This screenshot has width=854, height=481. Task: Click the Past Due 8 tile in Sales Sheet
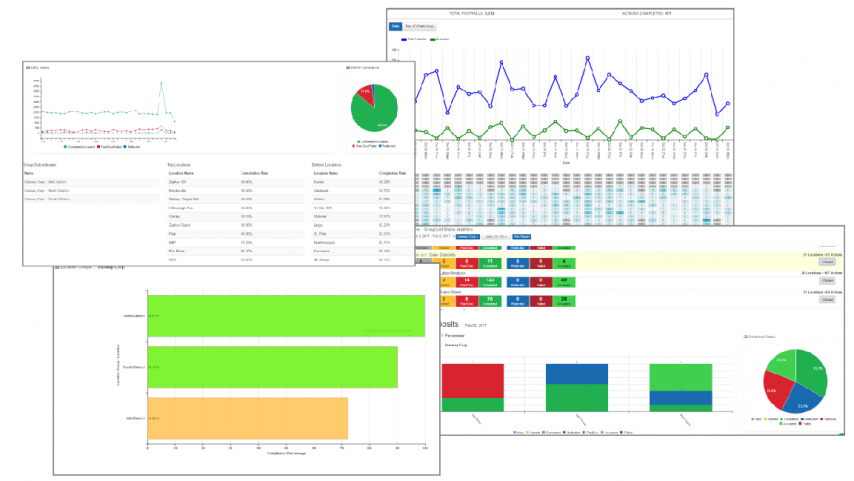point(466,301)
